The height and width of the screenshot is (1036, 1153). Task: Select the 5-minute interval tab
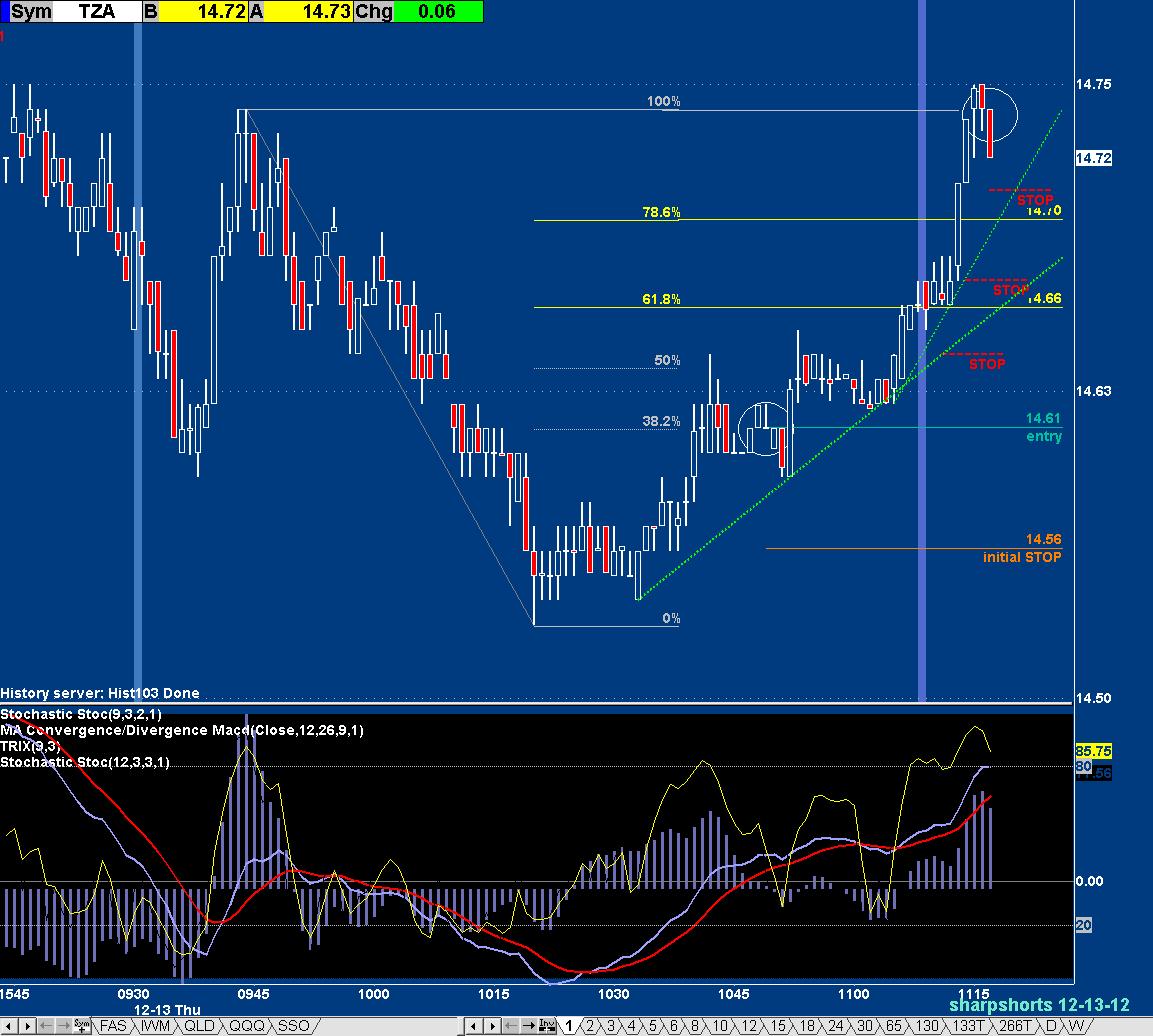(653, 1025)
